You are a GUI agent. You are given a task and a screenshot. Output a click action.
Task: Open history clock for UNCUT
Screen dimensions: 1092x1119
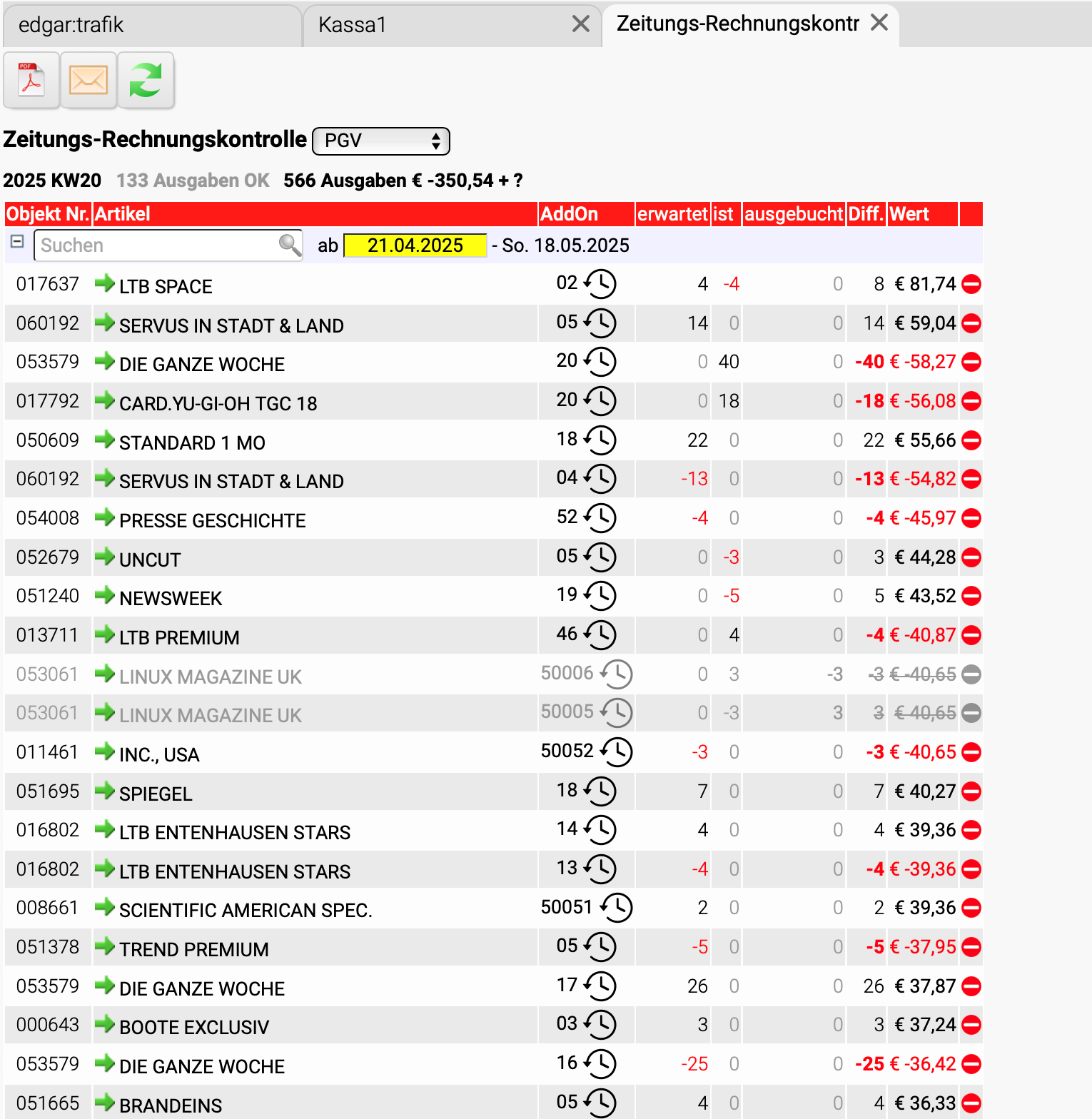(x=600, y=557)
